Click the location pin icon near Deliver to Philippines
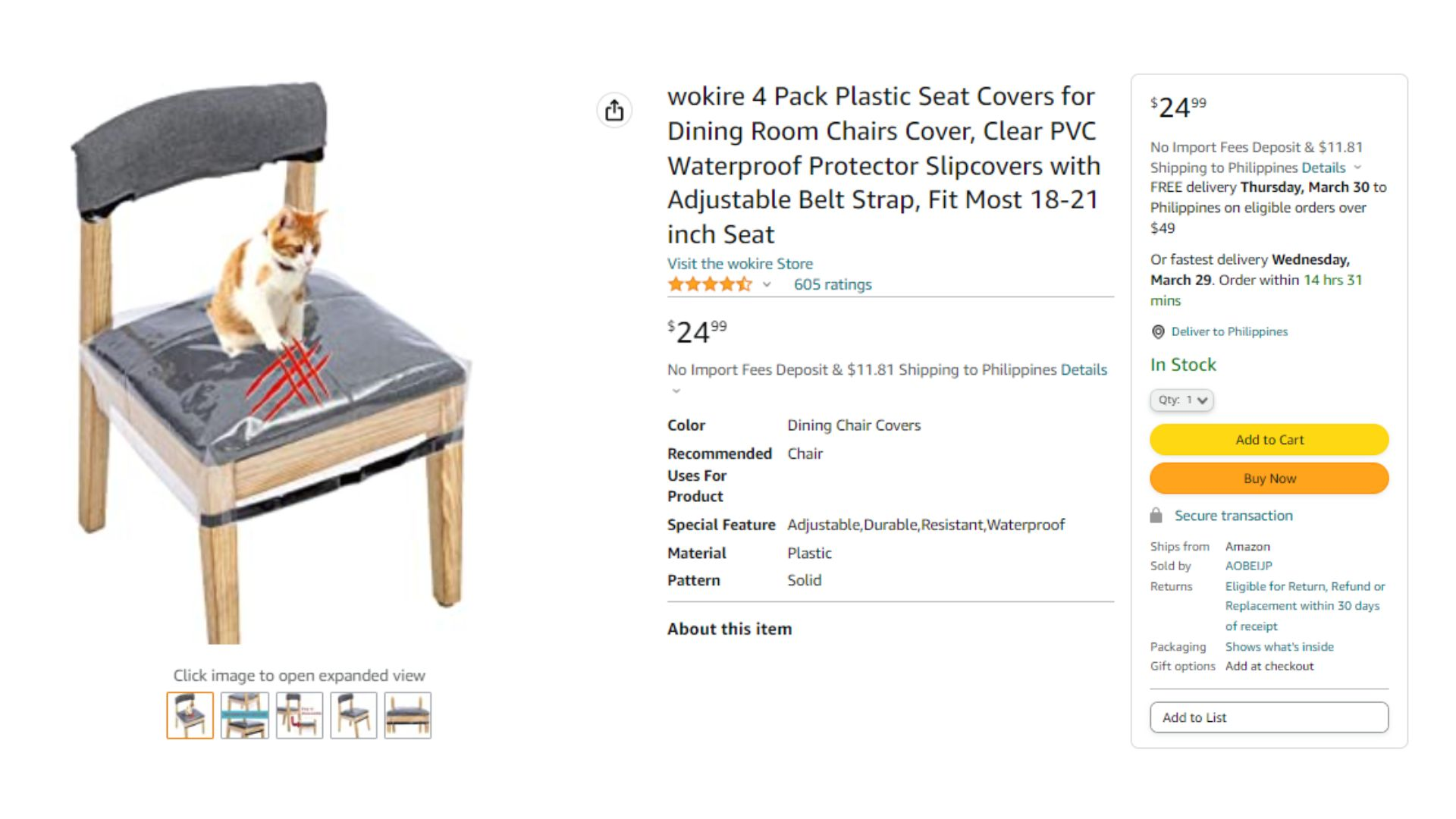Viewport: 1456px width, 819px height. pyautogui.click(x=1158, y=332)
